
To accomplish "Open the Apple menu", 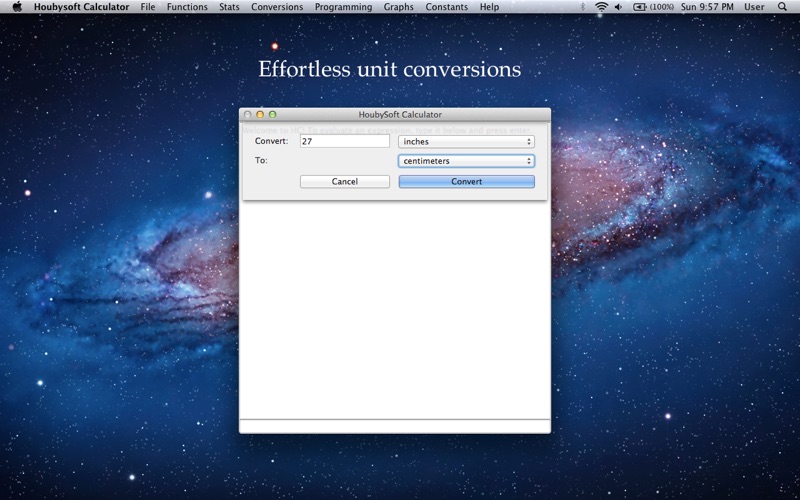I will pyautogui.click(x=17, y=7).
